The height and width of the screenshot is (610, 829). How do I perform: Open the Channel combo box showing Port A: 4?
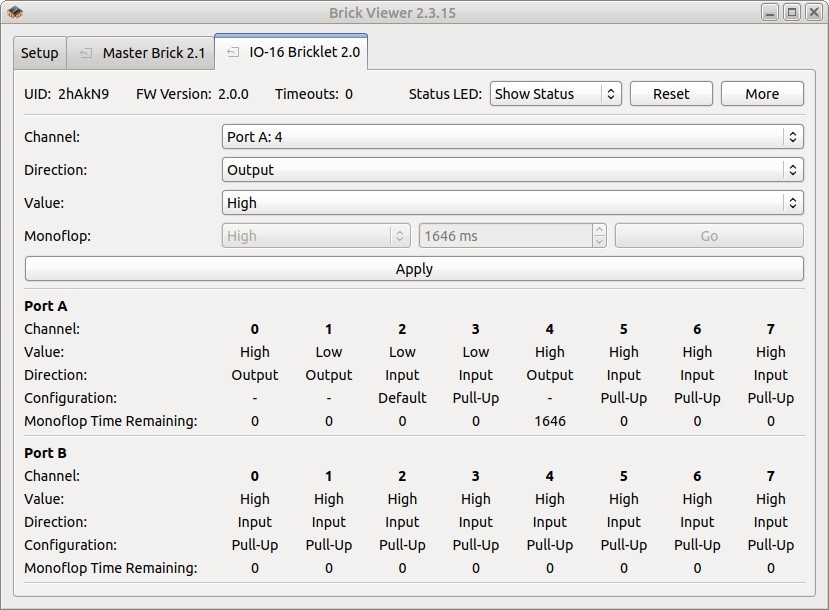[512, 137]
